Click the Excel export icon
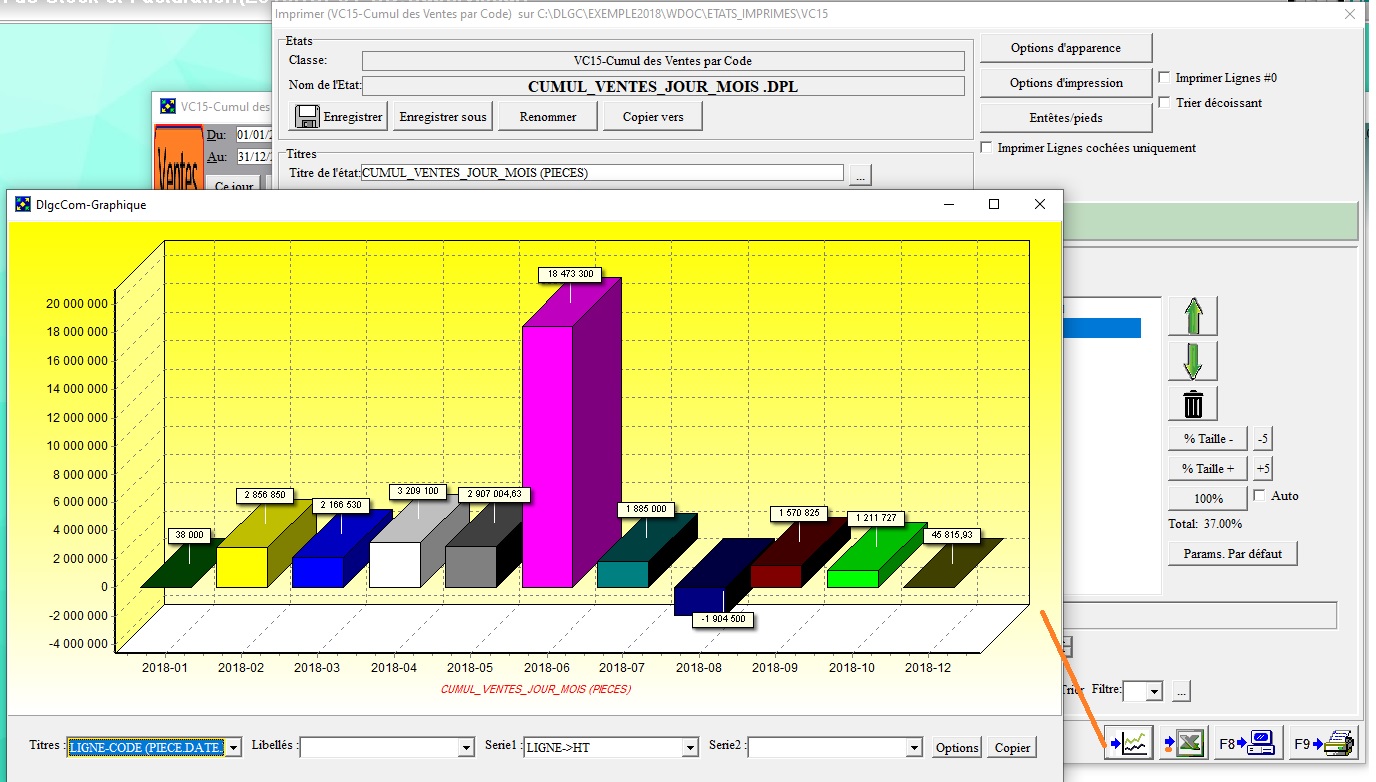 pyautogui.click(x=1183, y=744)
